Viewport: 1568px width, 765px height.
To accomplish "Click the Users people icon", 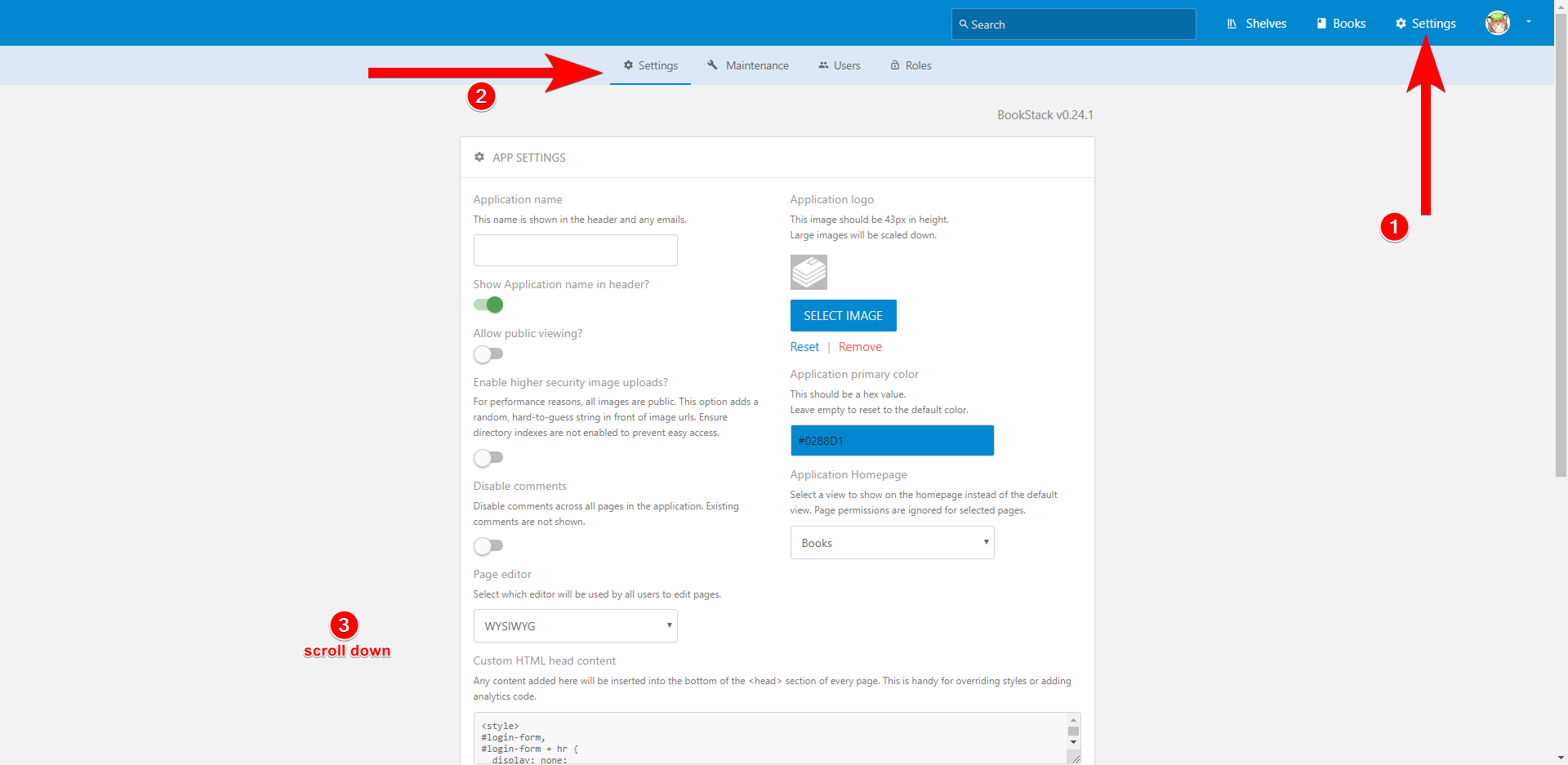I will pyautogui.click(x=822, y=64).
